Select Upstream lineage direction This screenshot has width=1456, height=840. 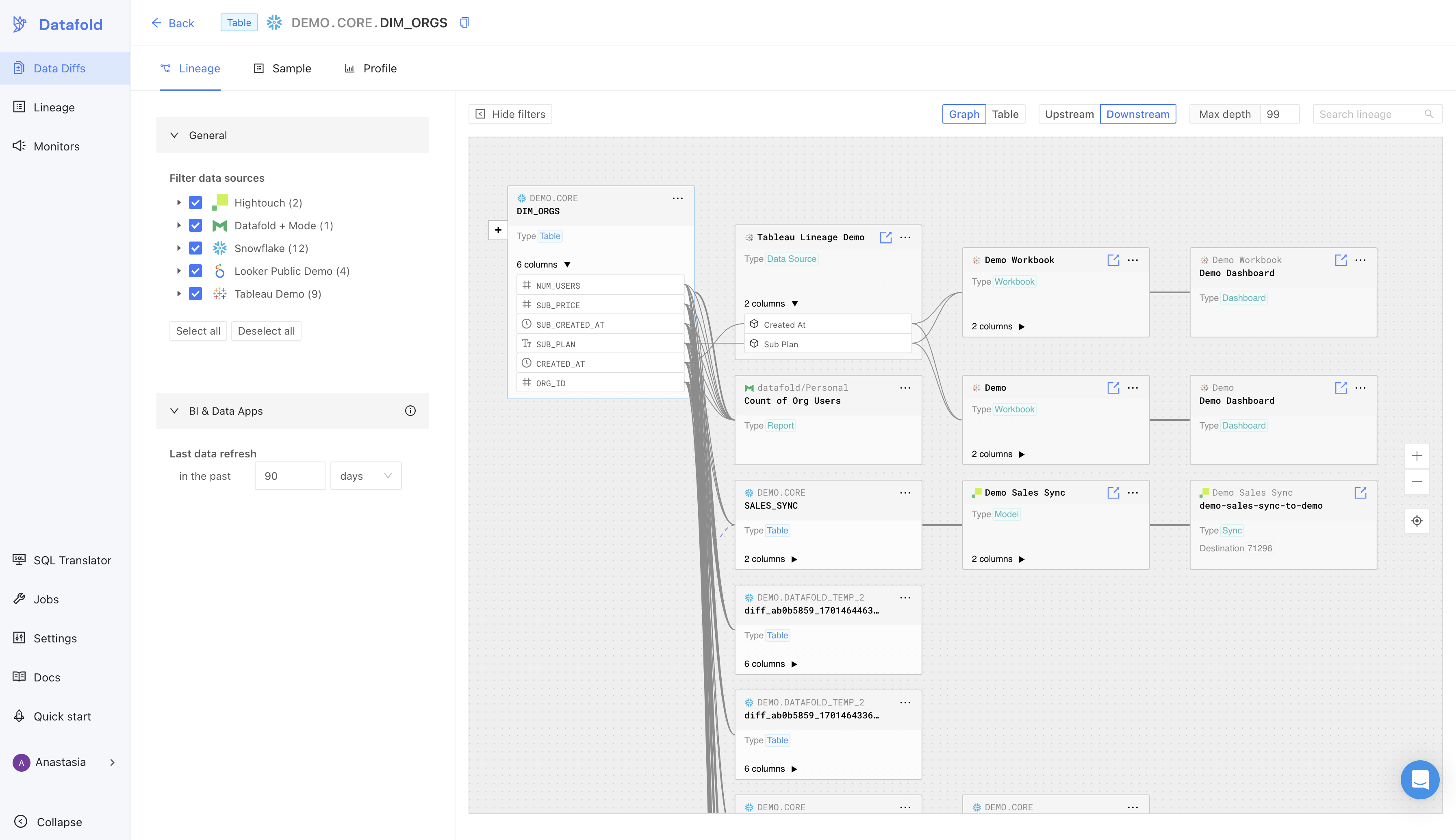click(1069, 114)
